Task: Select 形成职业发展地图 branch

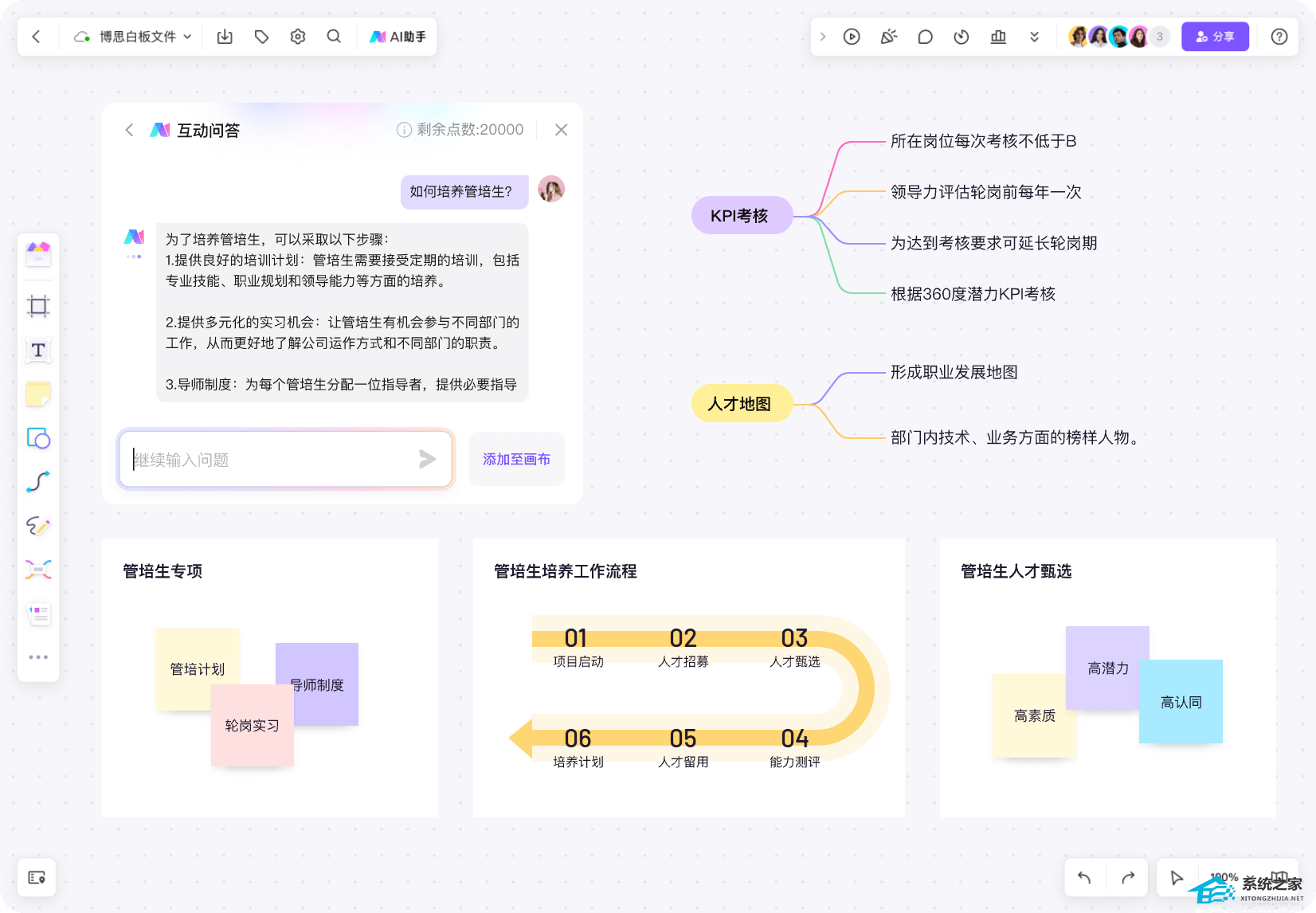Action: tap(954, 372)
